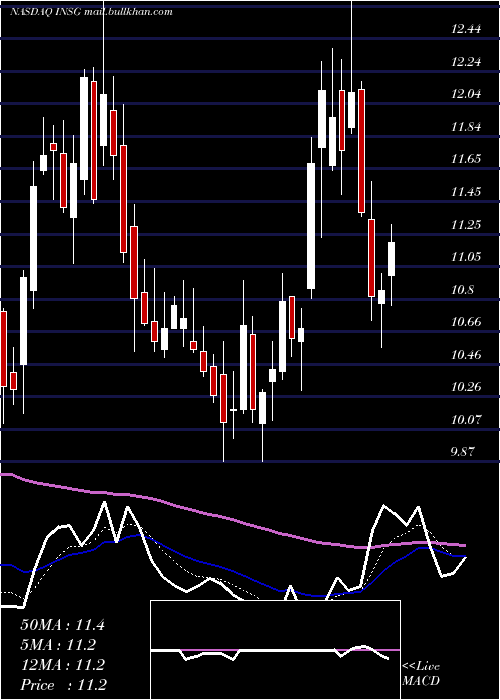
Task: Click the 11.05 price axis label
Action: tap(466, 257)
